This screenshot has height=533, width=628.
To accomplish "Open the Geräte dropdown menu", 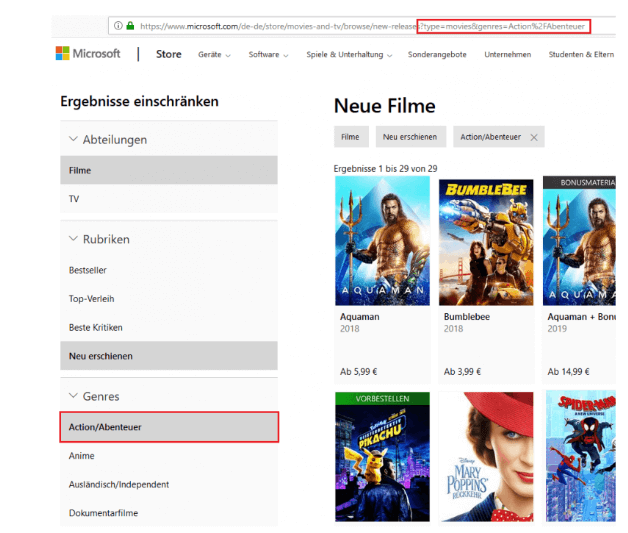I will pyautogui.click(x=214, y=54).
